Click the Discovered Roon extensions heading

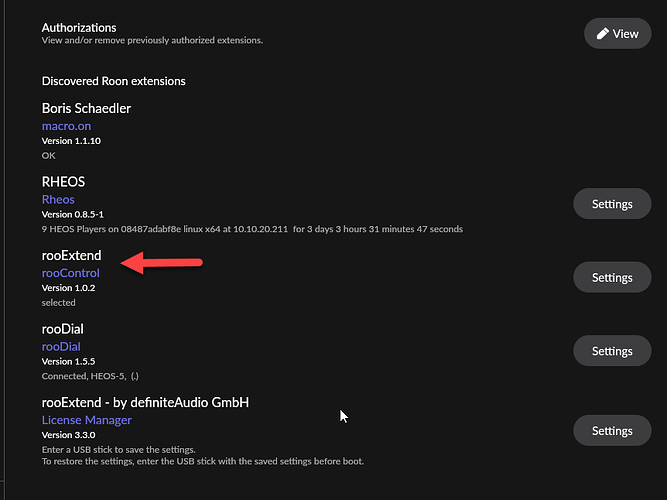tap(114, 81)
